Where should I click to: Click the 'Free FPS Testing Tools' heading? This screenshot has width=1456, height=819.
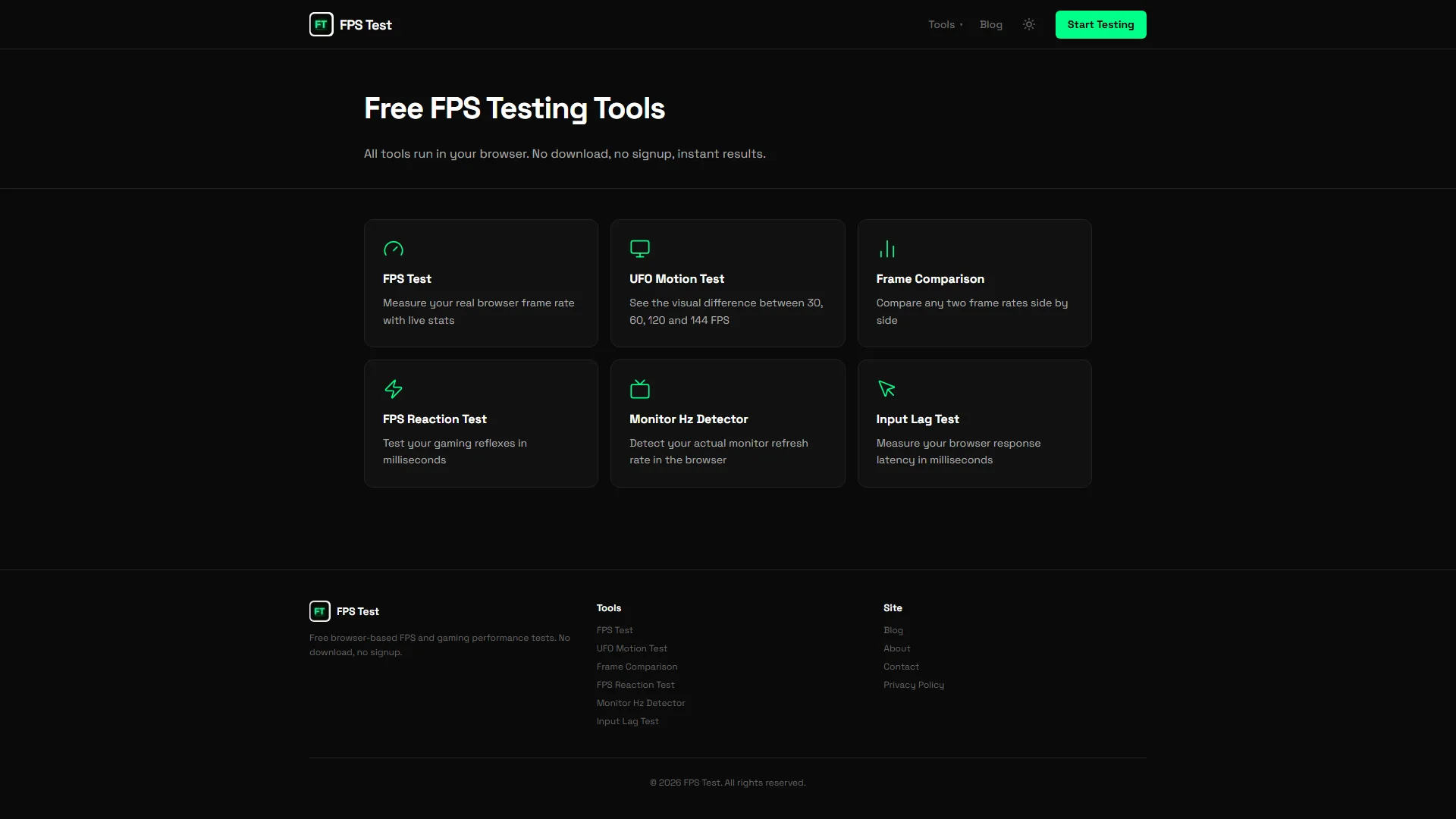[514, 108]
